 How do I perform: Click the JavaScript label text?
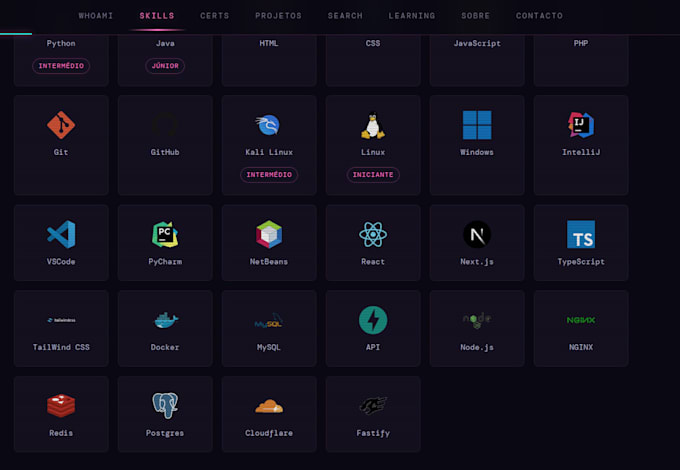click(x=477, y=43)
